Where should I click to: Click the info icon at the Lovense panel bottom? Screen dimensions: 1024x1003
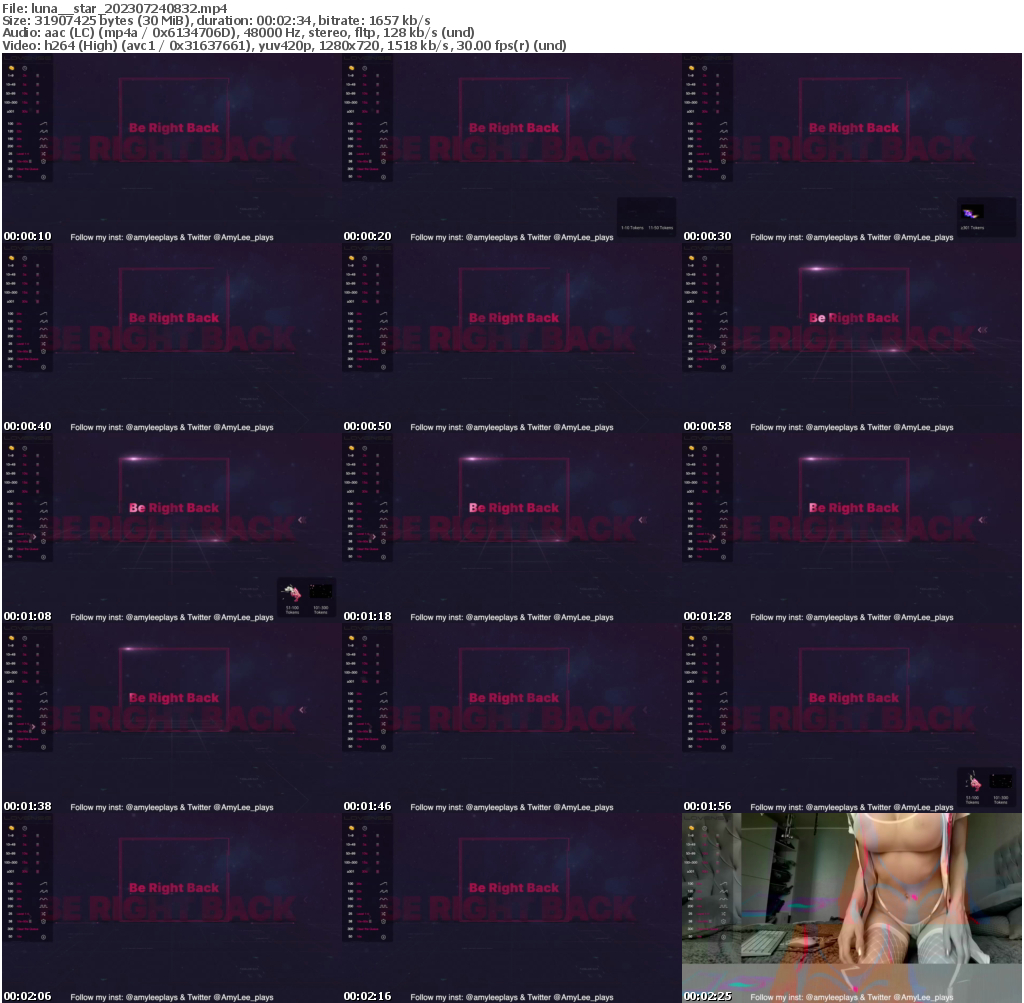coord(43,177)
